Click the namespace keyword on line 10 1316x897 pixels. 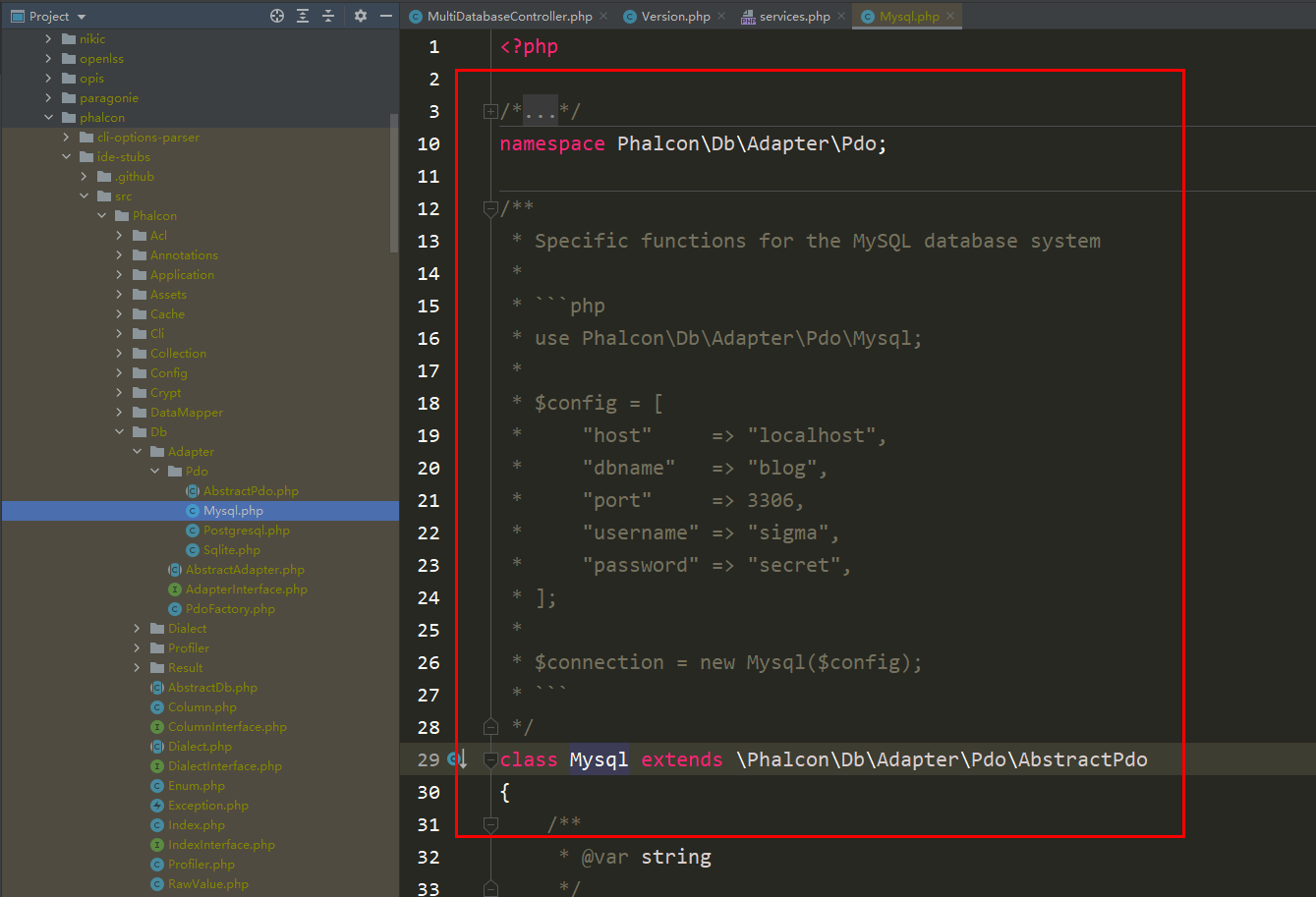click(552, 143)
